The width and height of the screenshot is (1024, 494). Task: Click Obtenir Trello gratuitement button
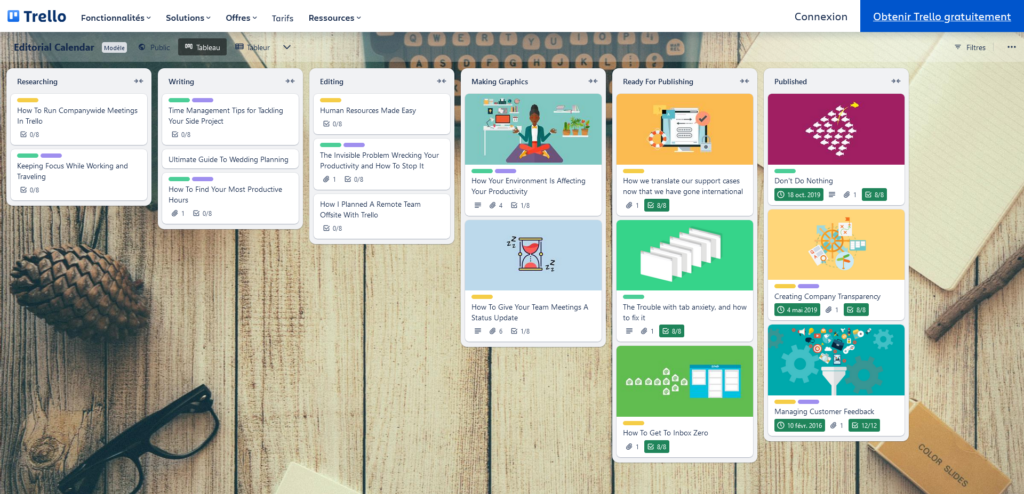point(942,16)
